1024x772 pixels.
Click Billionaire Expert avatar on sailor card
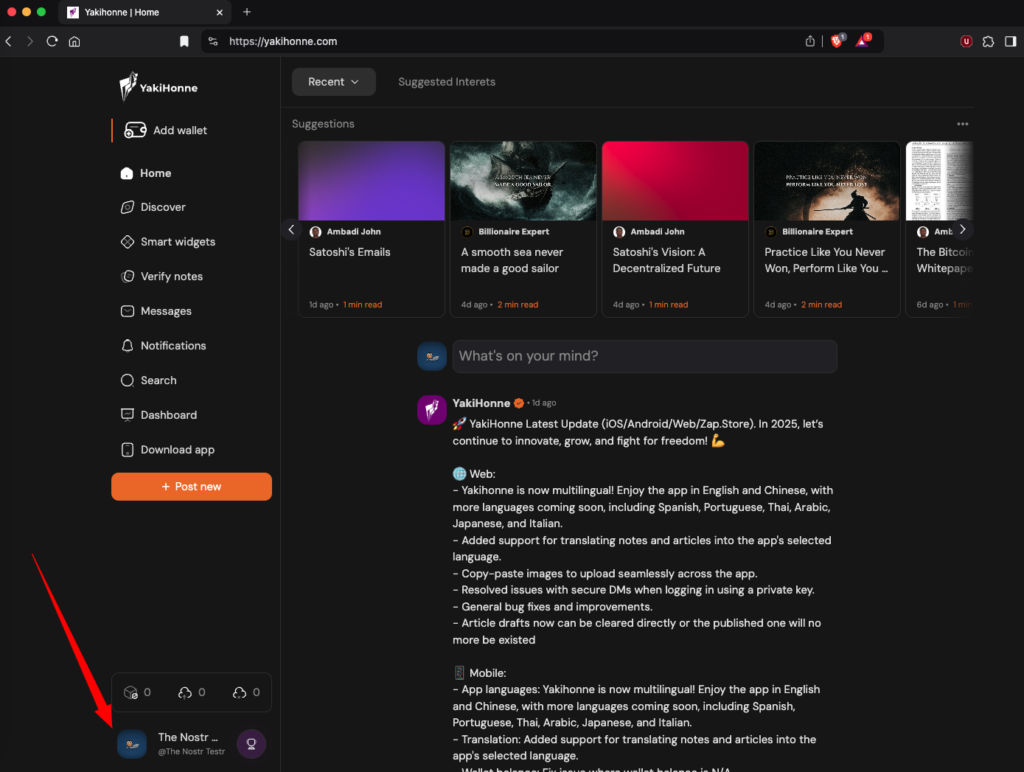point(467,232)
